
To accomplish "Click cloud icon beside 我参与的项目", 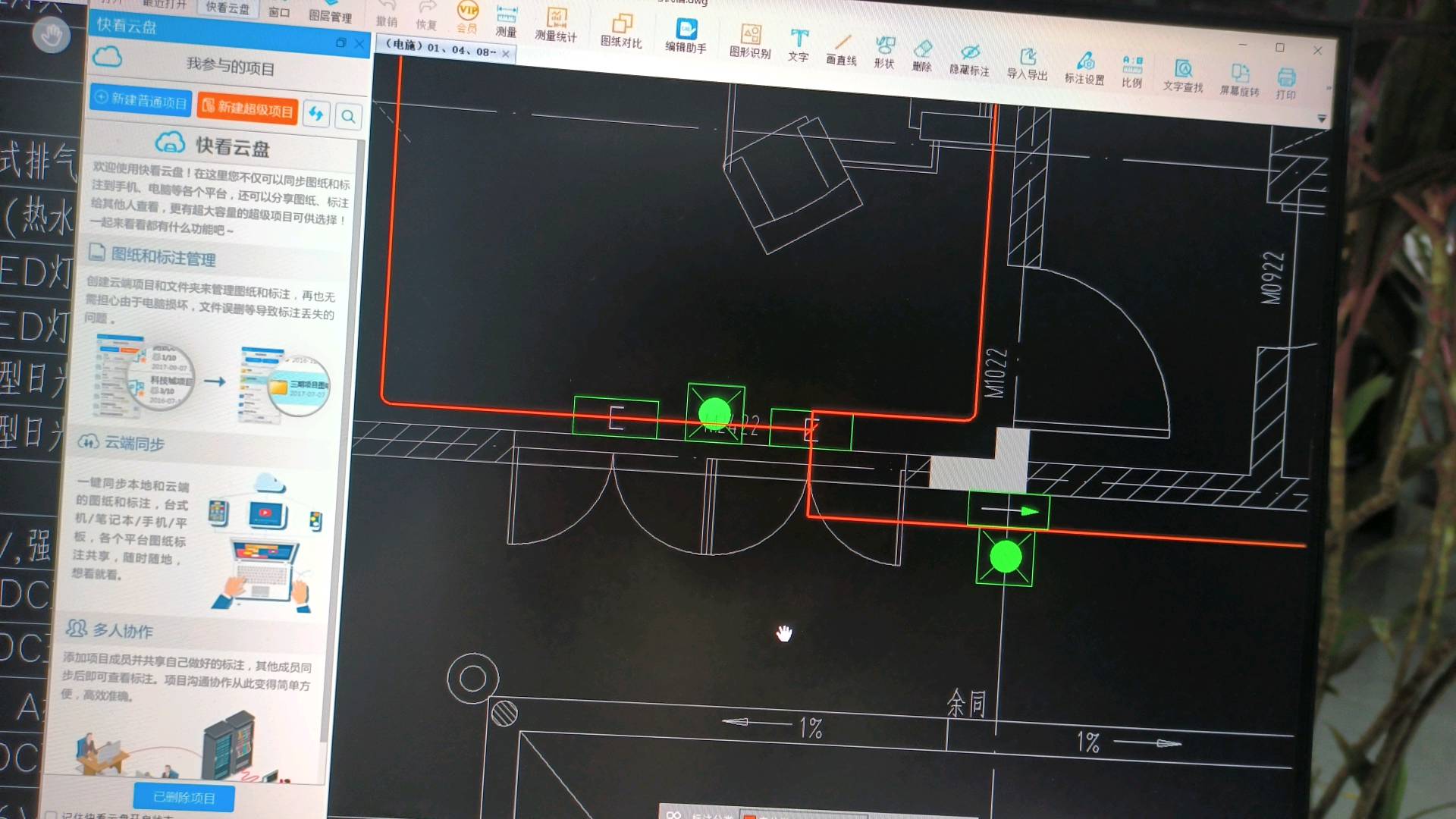I will 107,57.
